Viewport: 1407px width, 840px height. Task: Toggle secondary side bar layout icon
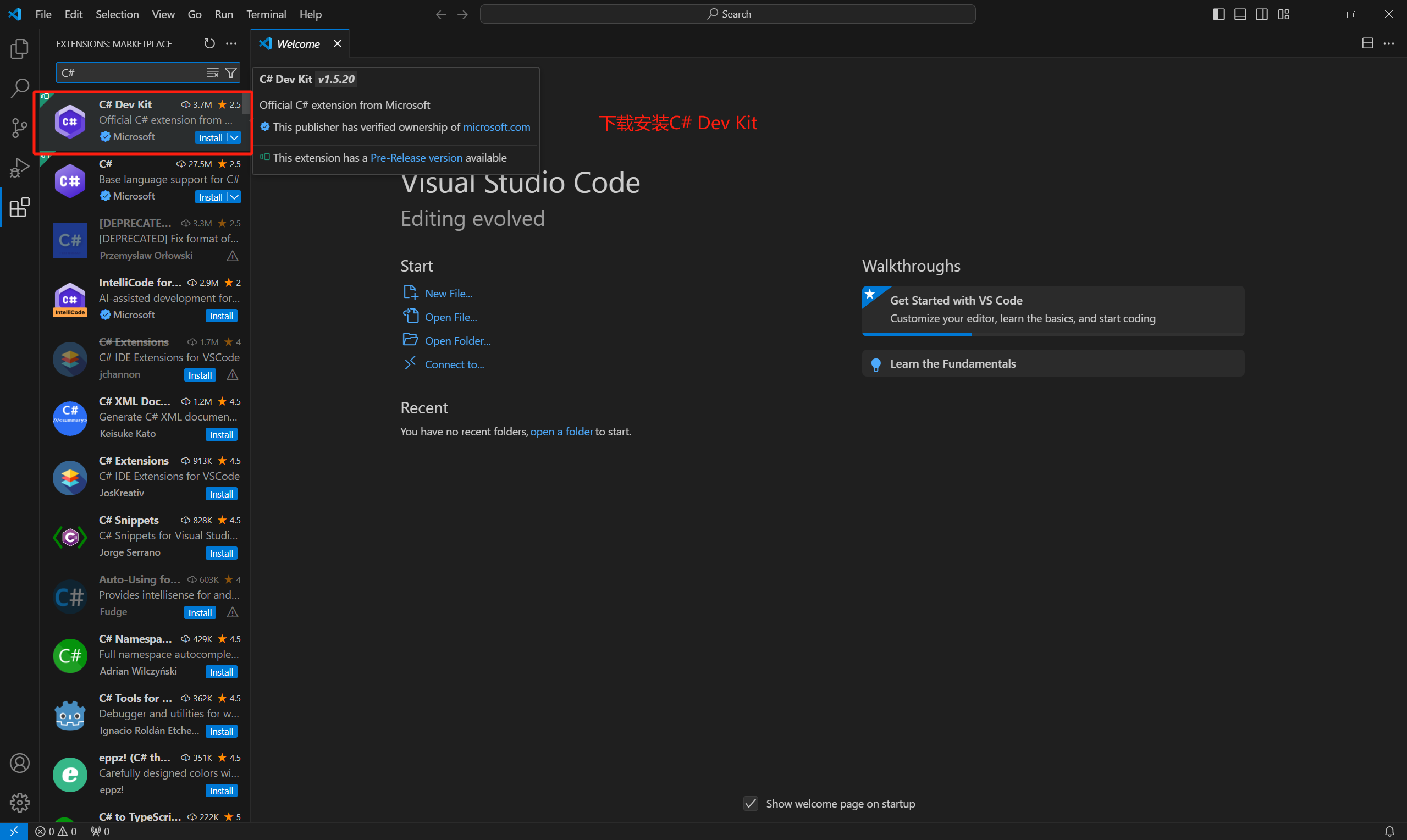click(1261, 14)
